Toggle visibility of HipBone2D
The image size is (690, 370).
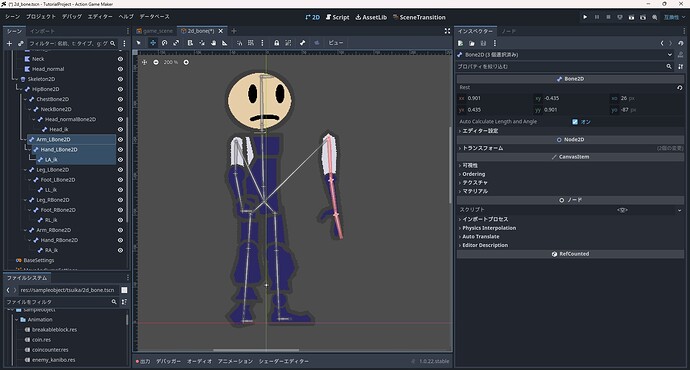[x=120, y=89]
